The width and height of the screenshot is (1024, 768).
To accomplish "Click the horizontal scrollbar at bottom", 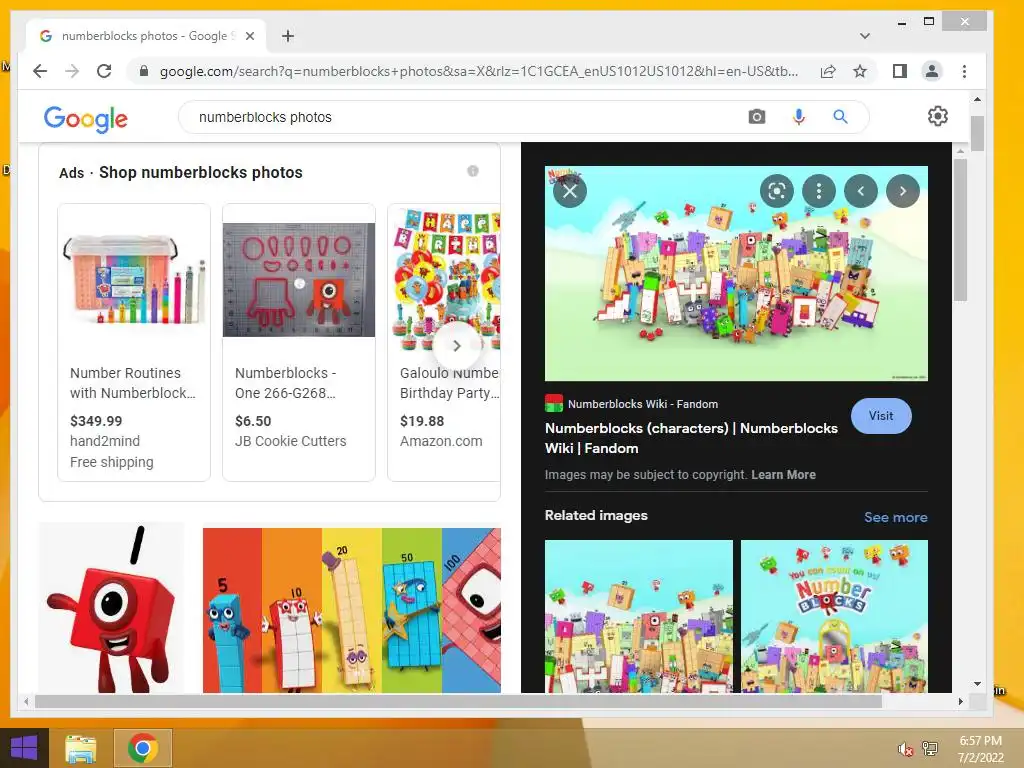I will point(458,701).
